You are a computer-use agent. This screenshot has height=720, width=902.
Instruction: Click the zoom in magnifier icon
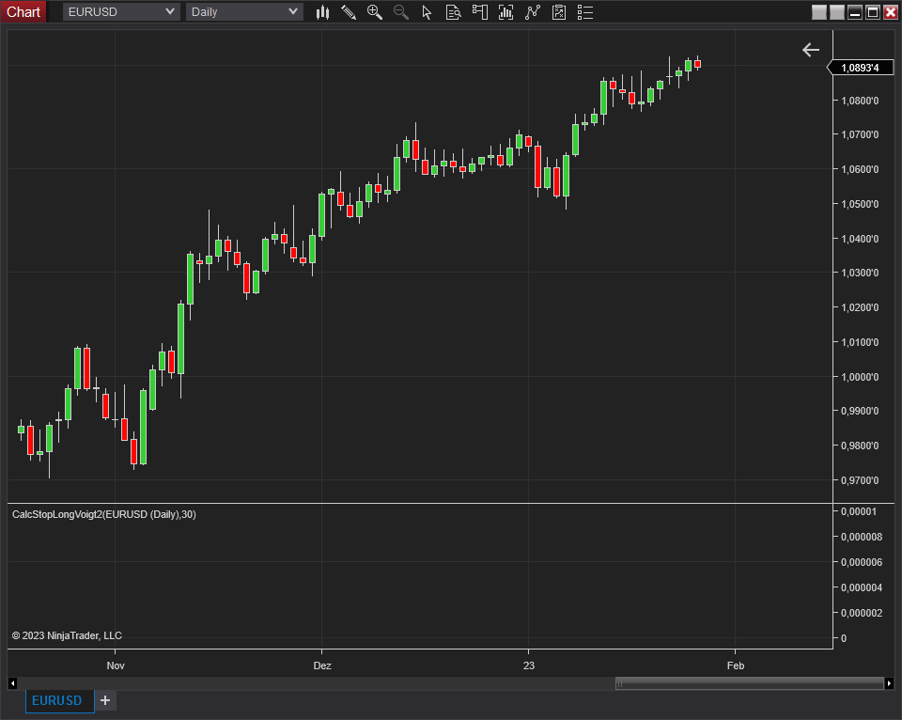tap(374, 12)
